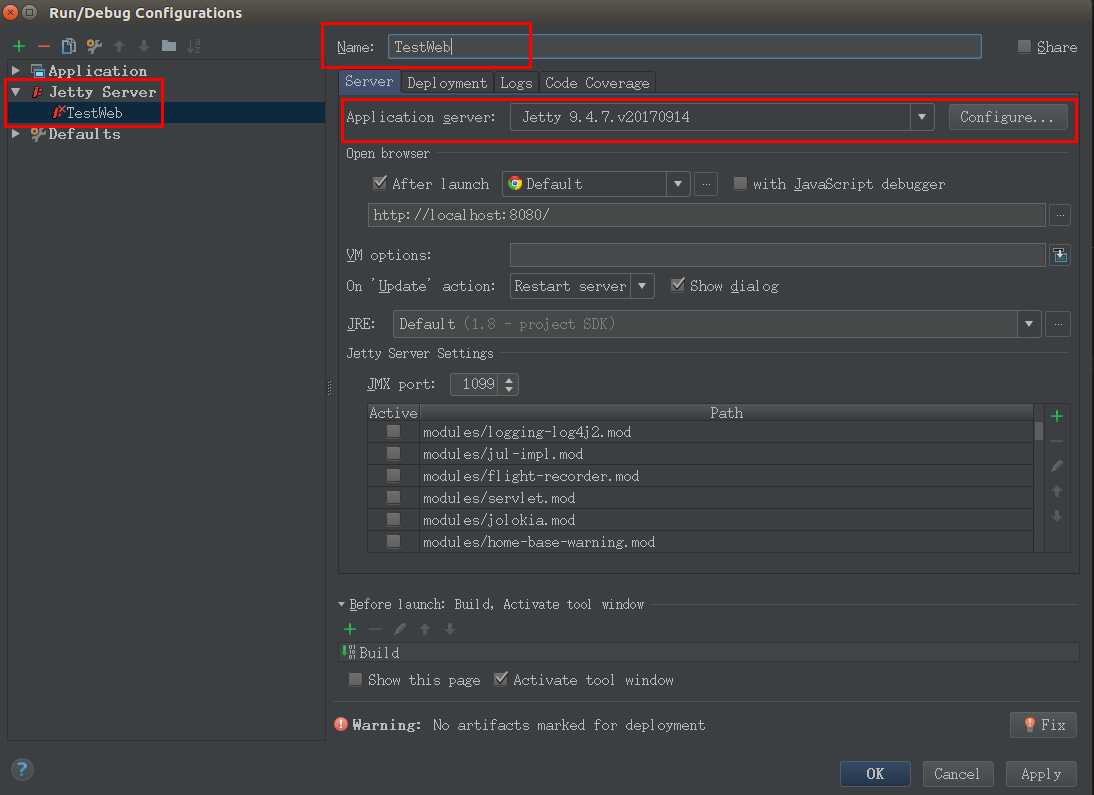
Task: Activate the modules/servlet.mod checkbox
Action: [x=394, y=498]
